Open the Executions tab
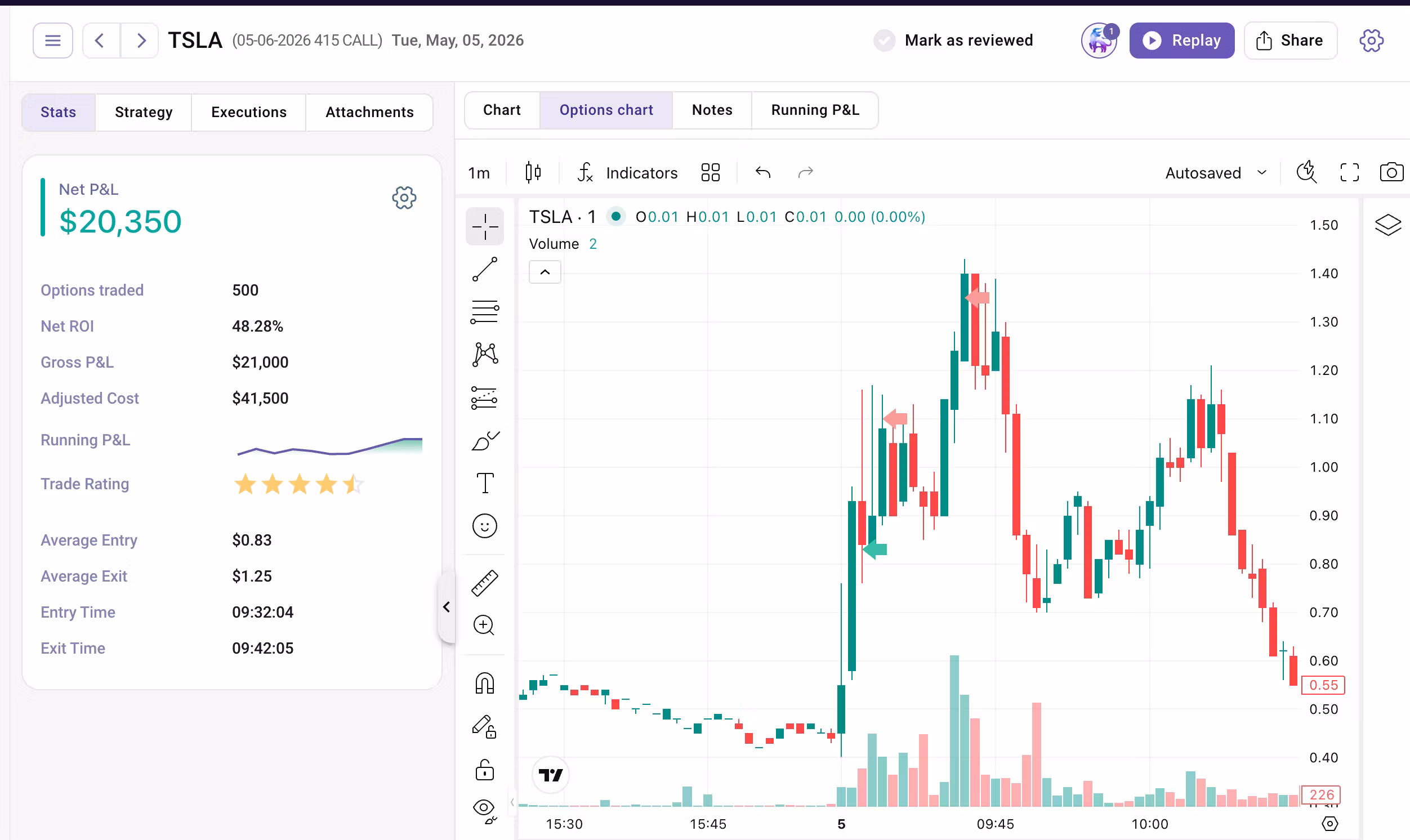The image size is (1410, 840). point(249,112)
